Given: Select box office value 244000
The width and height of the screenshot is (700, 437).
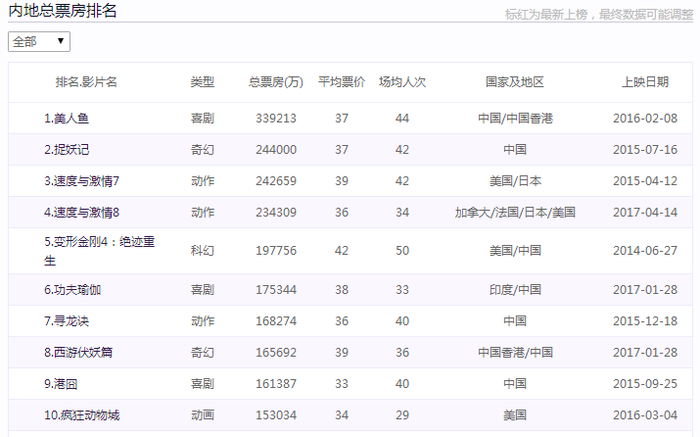Looking at the screenshot, I should [x=276, y=150].
